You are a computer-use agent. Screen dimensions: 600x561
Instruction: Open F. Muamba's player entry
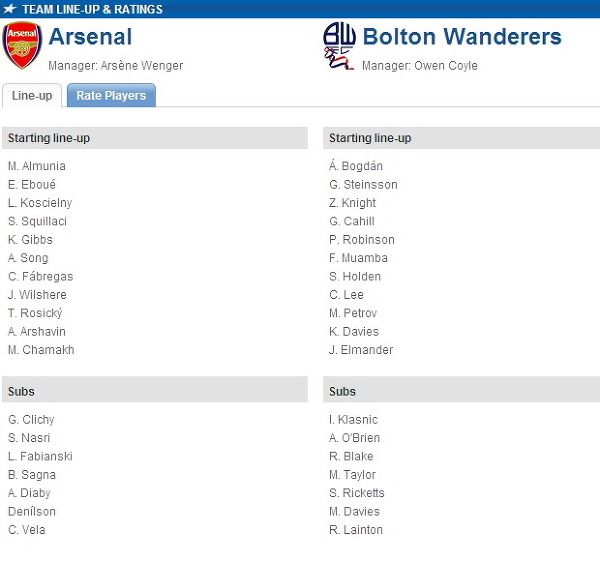point(358,258)
